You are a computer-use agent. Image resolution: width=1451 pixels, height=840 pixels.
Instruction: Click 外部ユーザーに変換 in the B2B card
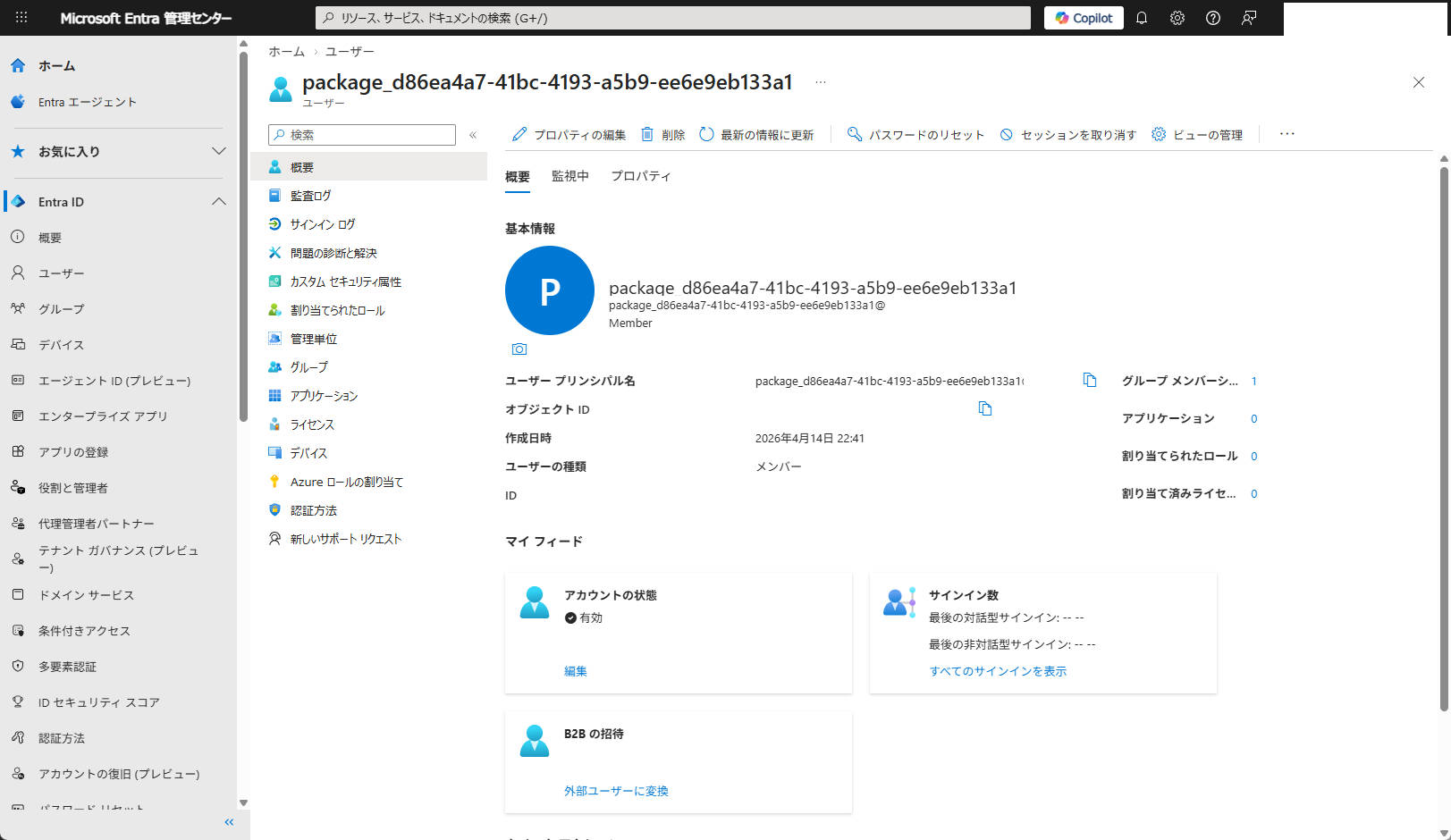click(617, 790)
